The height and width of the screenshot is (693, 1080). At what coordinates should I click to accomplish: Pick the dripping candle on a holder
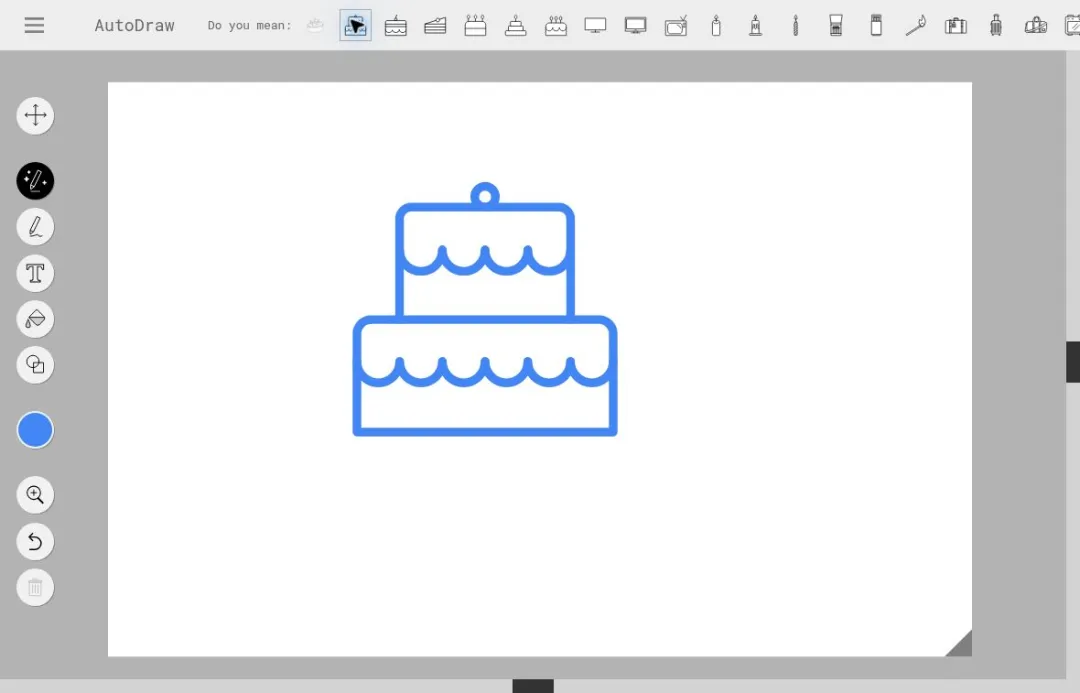(756, 25)
